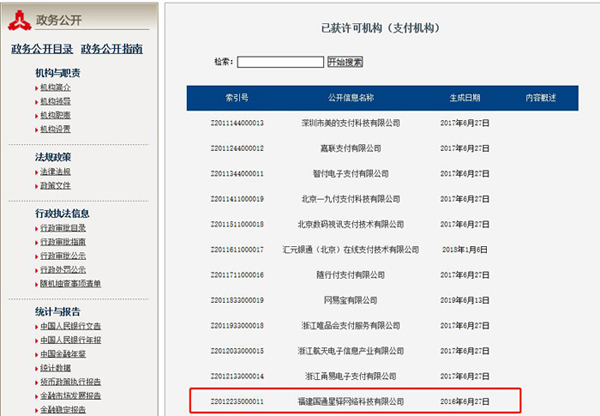The width and height of the screenshot is (600, 416).
Task: Select 浙江甬易电子支付有限公司 in the table
Action: pyautogui.click(x=351, y=376)
